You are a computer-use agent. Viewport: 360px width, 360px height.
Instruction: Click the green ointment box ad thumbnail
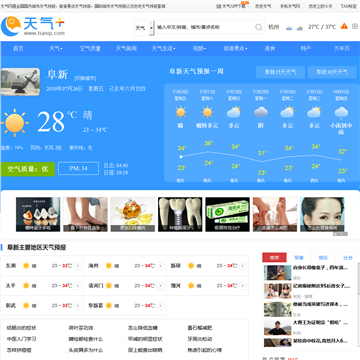(x=227, y=214)
